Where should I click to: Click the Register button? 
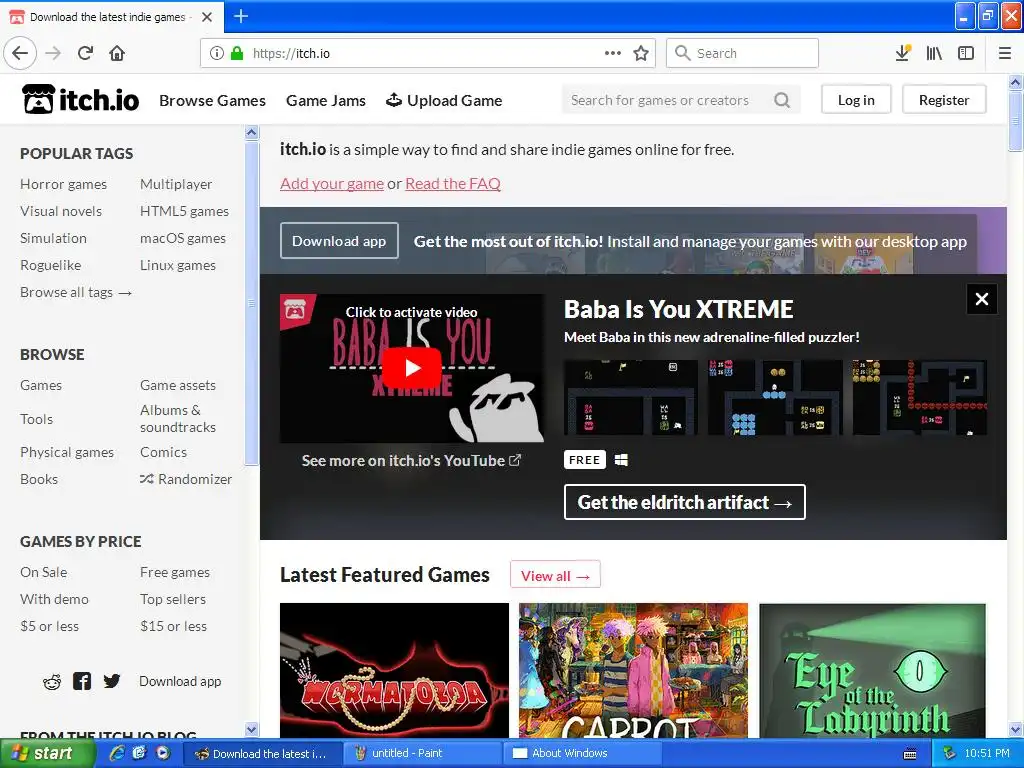(944, 100)
